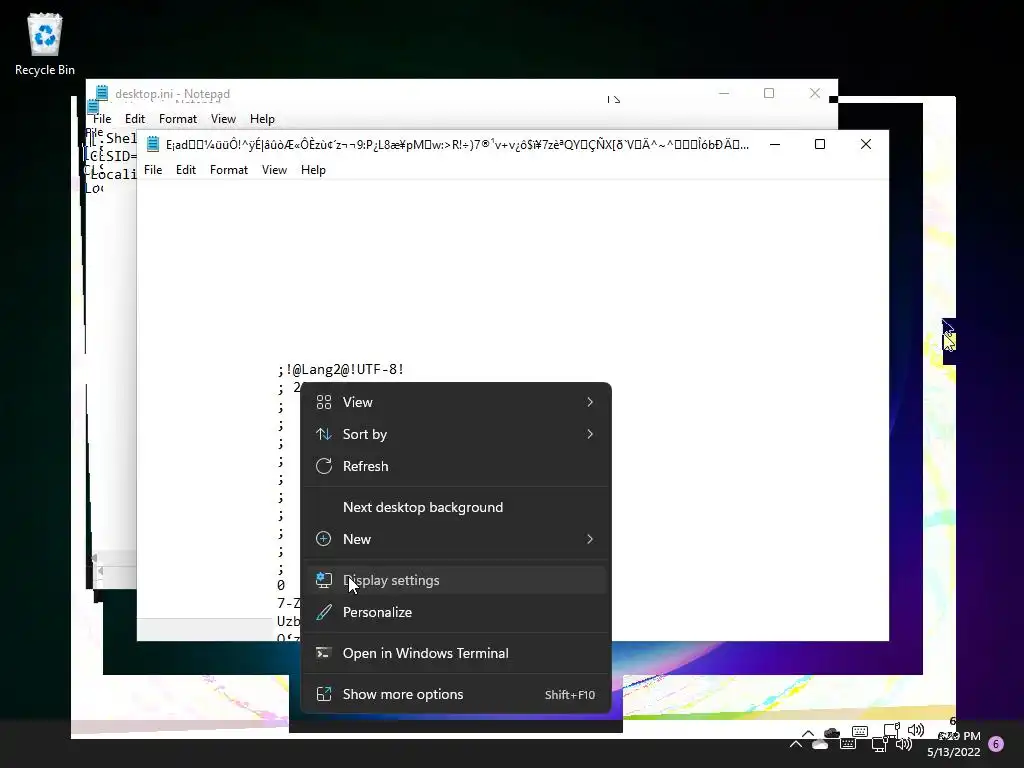Open the Help menu in the desktop.ini Notepad

(262, 119)
